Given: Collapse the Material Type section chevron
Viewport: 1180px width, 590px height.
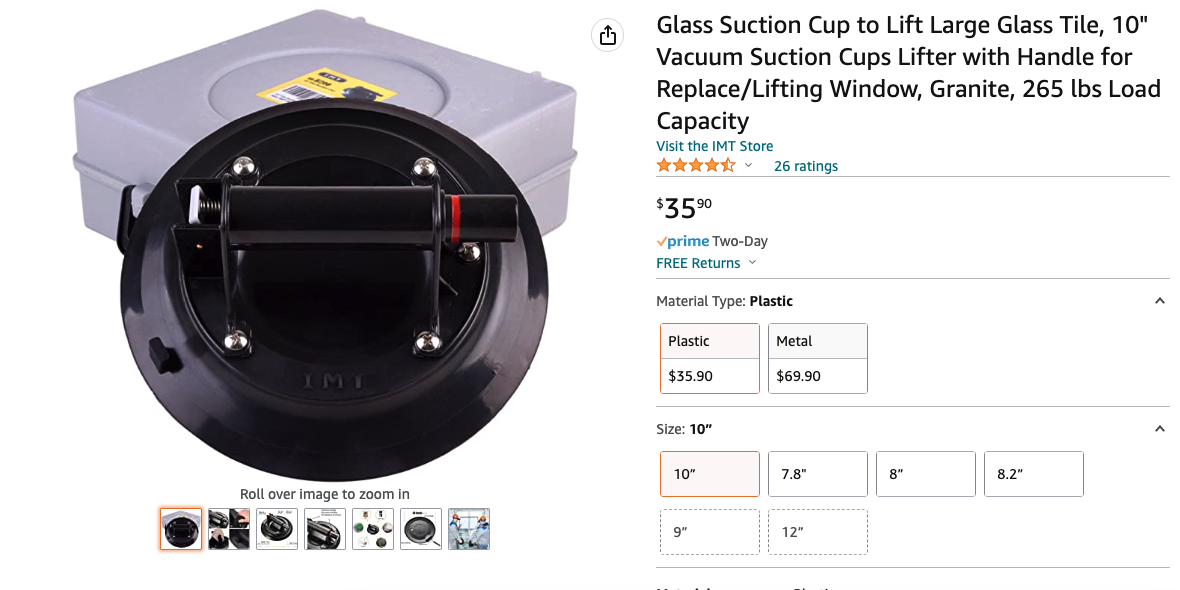Looking at the screenshot, I should (x=1159, y=301).
